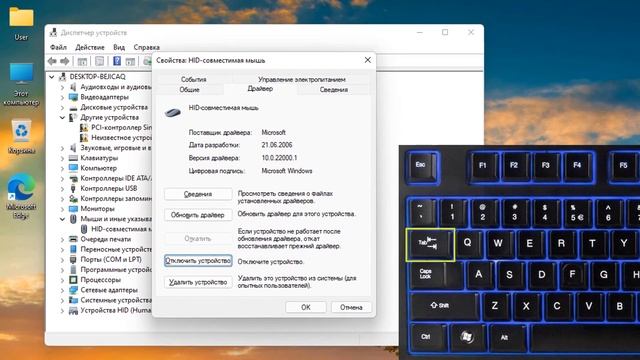Screen dimensions: 640x360
Task: Select the Дисковые устройства label
Action: click(x=114, y=107)
